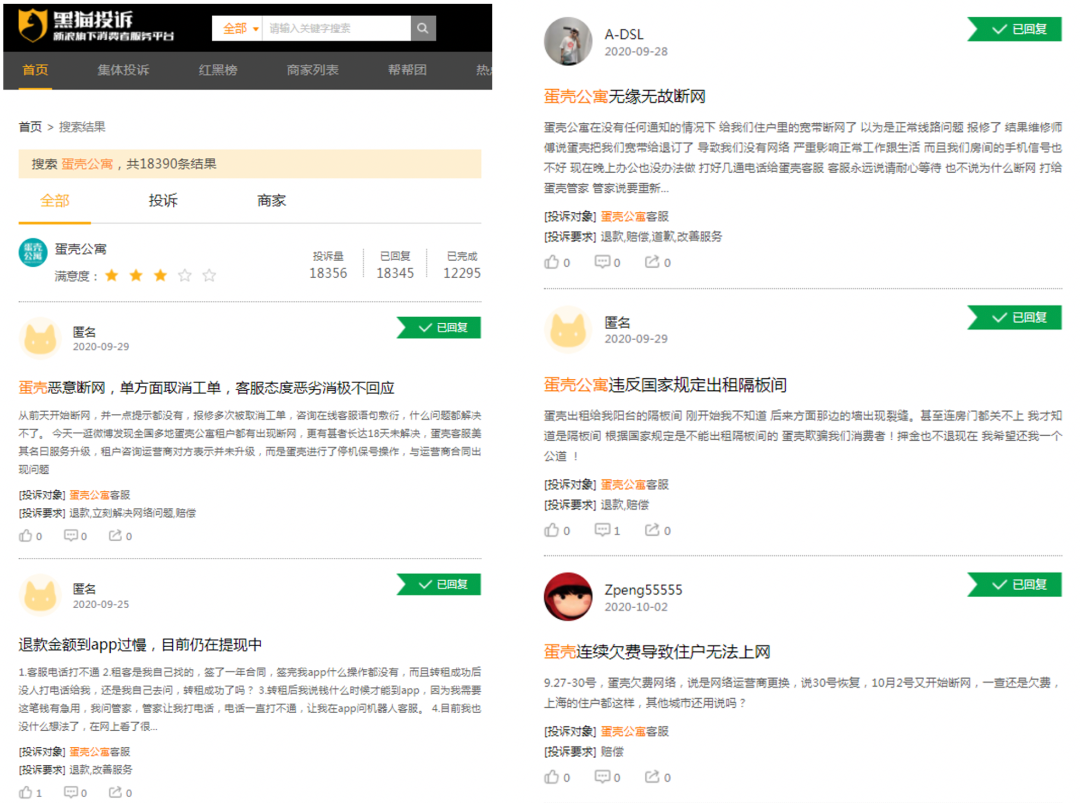Click the 黑猫投诉 site logo
This screenshot has width=1080, height=803.
click(x=75, y=26)
